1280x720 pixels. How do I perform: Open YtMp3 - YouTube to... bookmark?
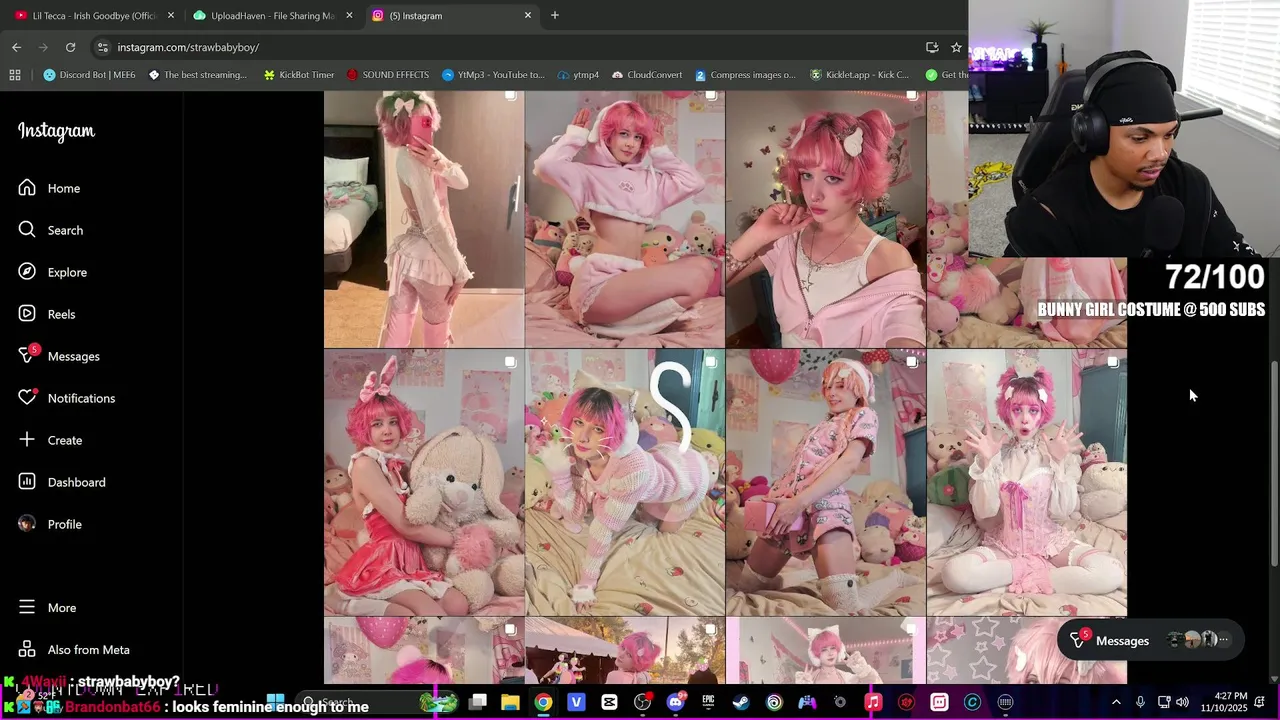493,75
